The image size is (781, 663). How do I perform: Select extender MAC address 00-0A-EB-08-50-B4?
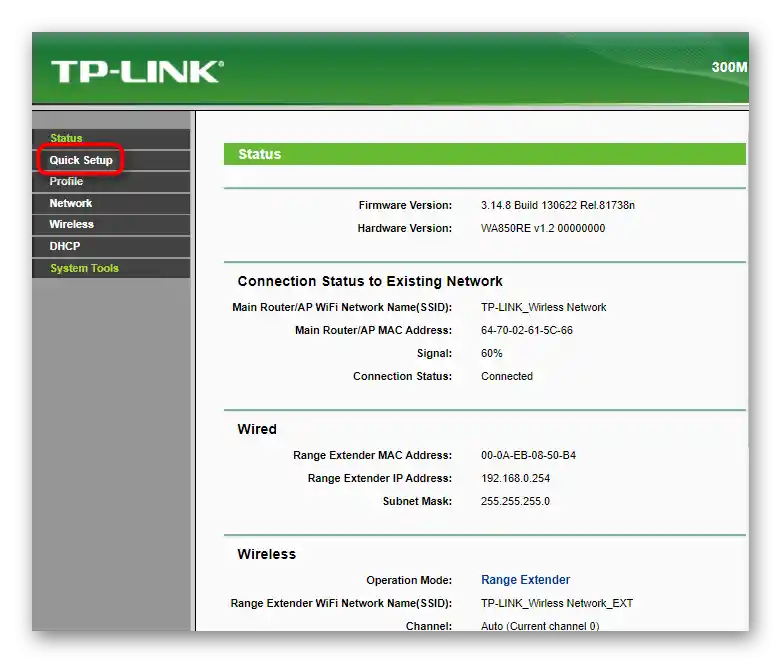coord(528,455)
